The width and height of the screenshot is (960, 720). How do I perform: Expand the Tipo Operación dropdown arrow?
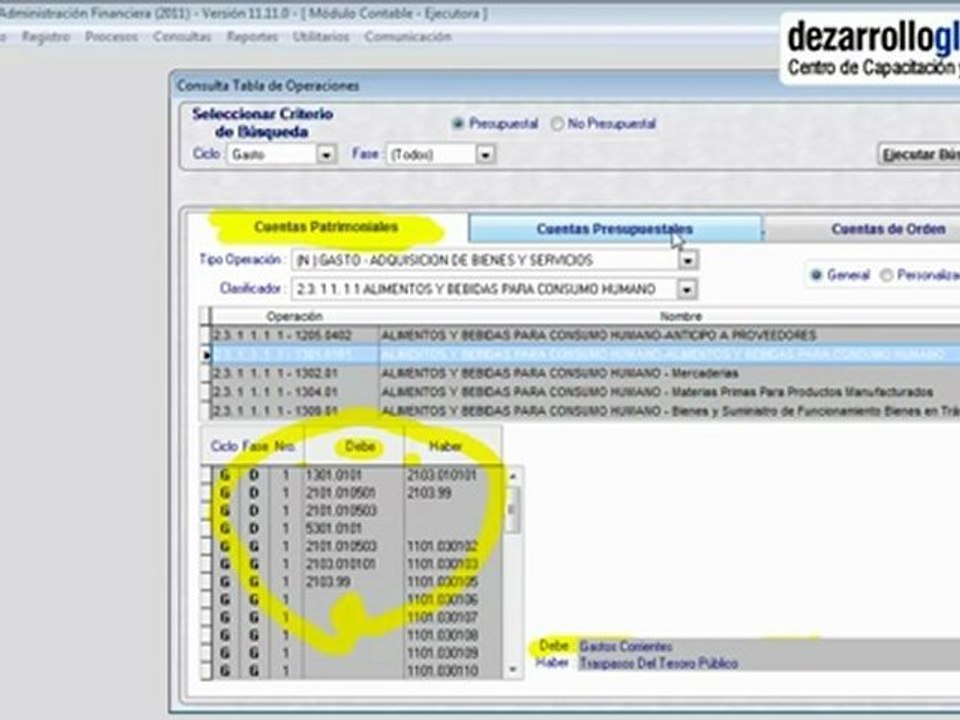(688, 261)
